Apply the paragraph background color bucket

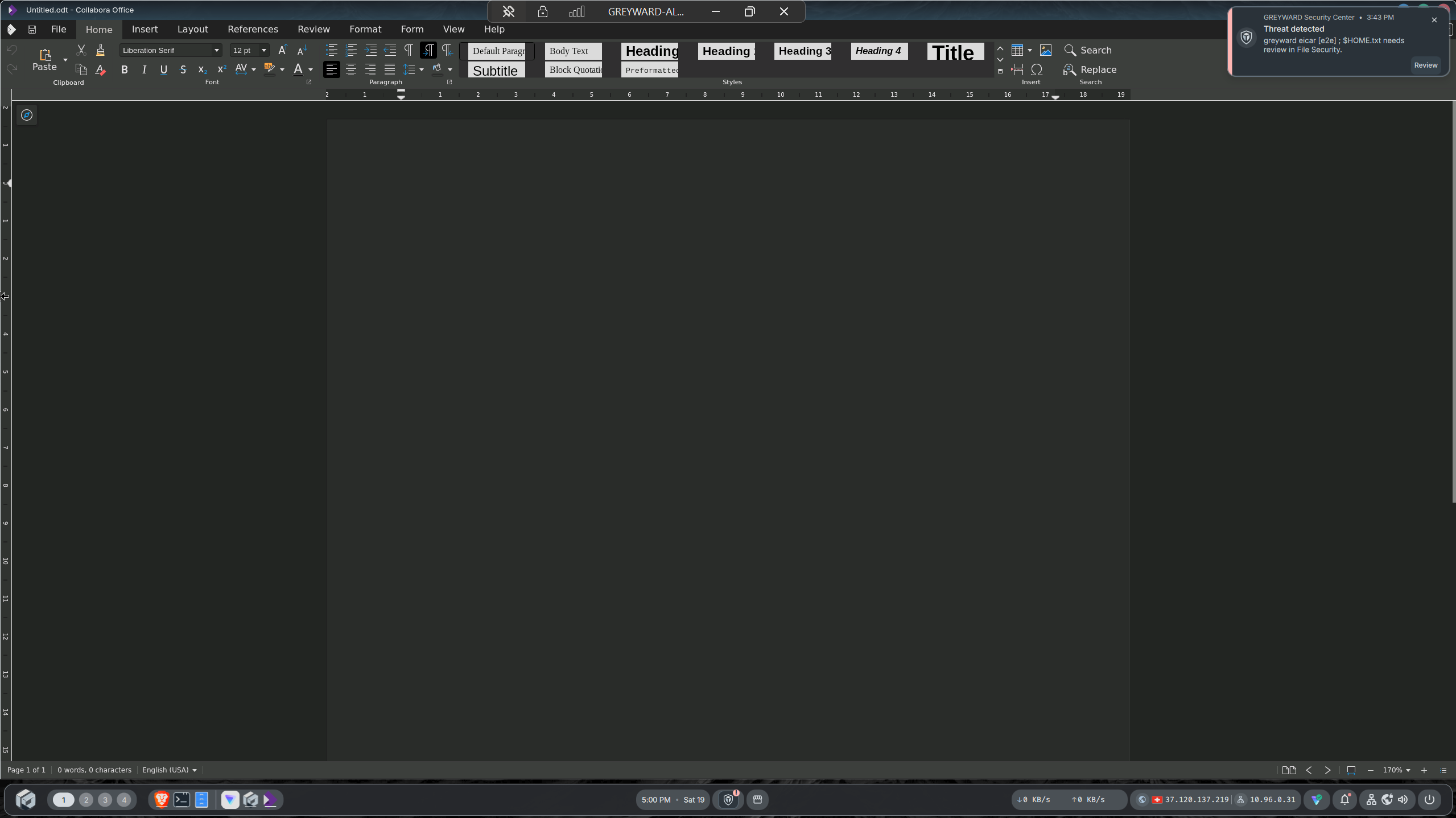437,69
